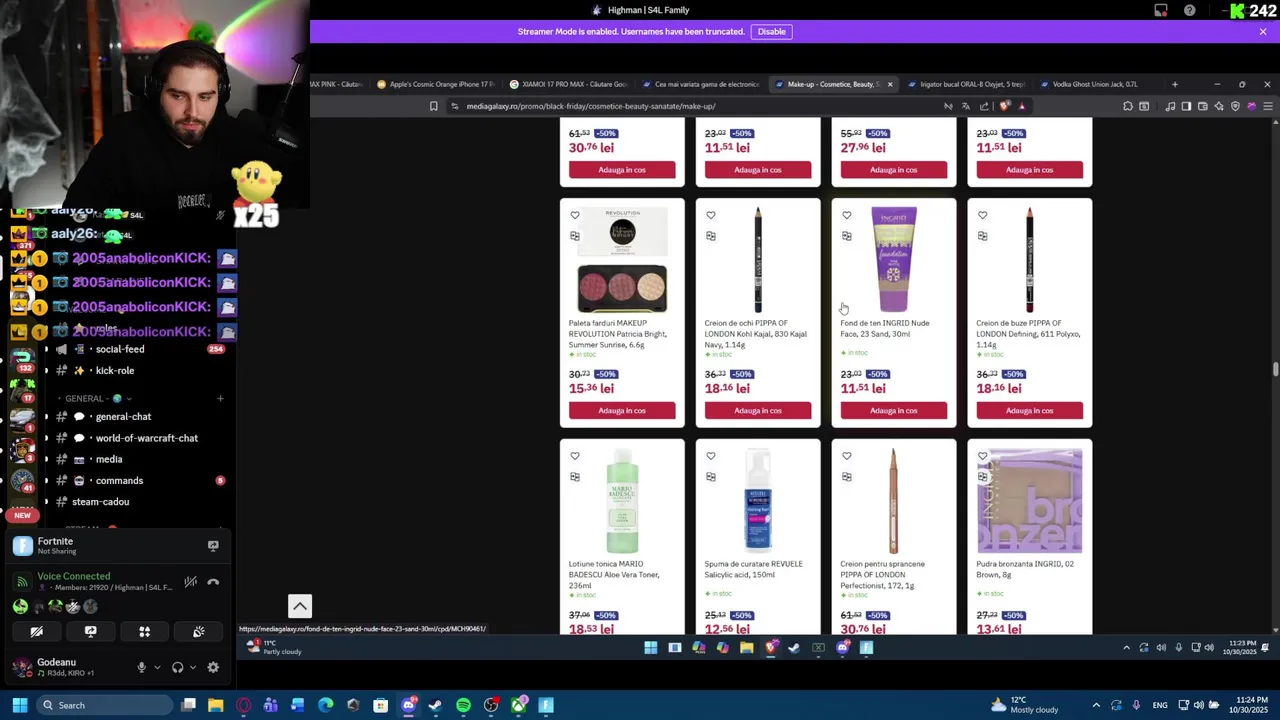Toggle Discord noise suppression icon
Image resolution: width=1280 pixels, height=720 pixels.
pyautogui.click(x=190, y=581)
